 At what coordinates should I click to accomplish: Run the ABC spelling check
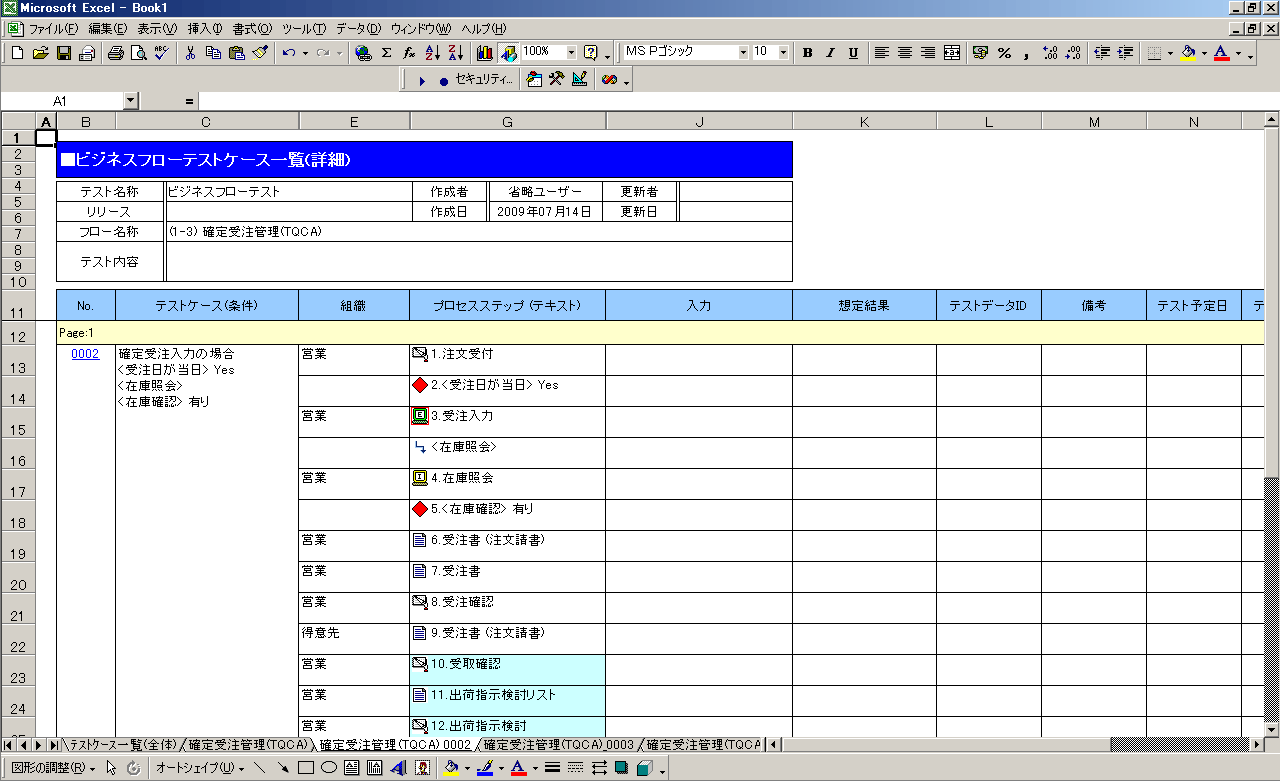[x=161, y=52]
